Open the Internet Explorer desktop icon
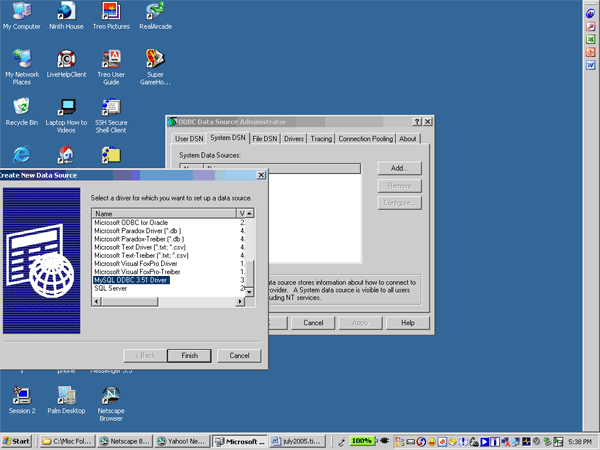 click(x=22, y=155)
